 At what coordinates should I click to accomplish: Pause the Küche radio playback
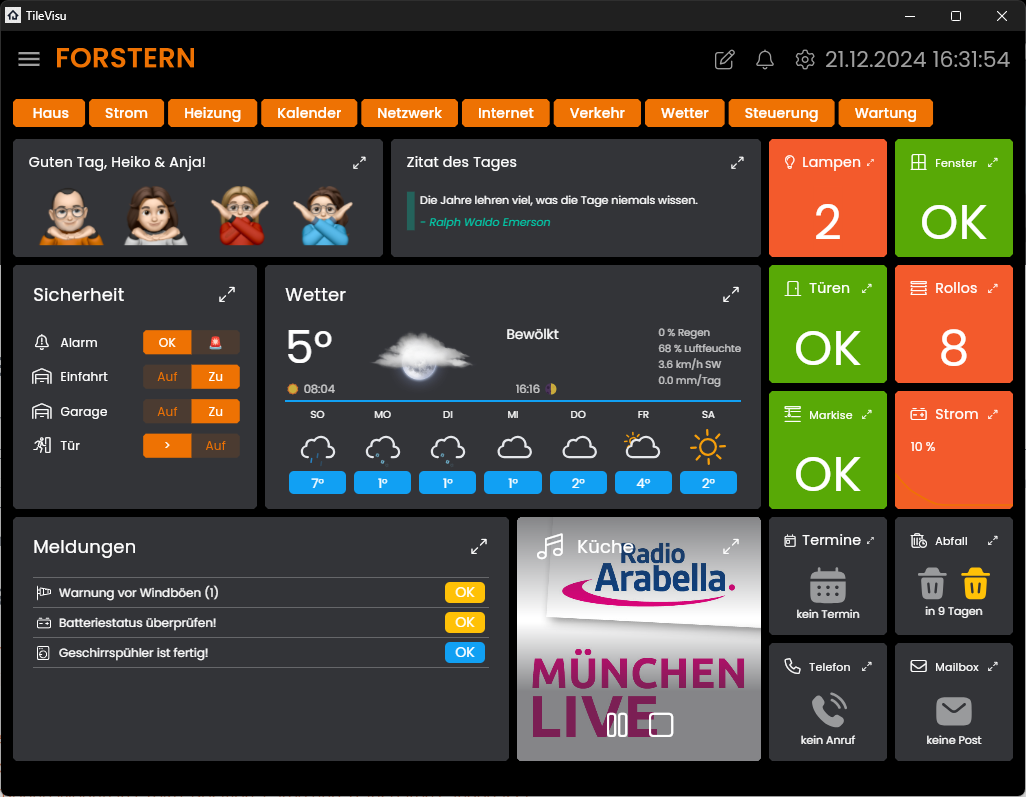coord(617,725)
